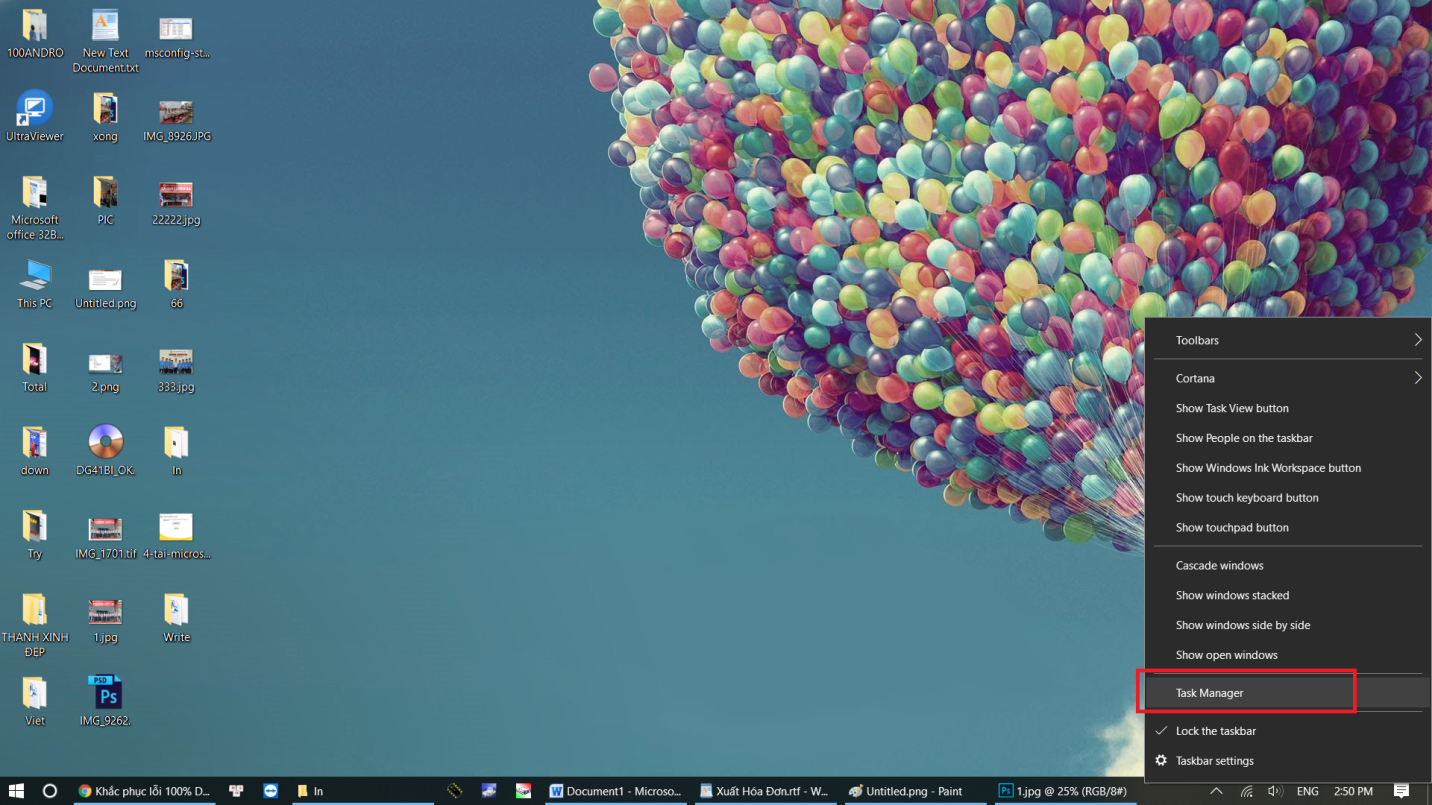Select the In folder on desktop

(x=176, y=451)
